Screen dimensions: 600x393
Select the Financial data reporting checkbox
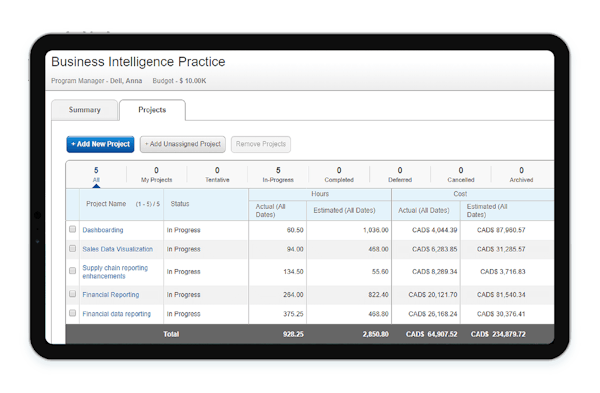pos(72,313)
